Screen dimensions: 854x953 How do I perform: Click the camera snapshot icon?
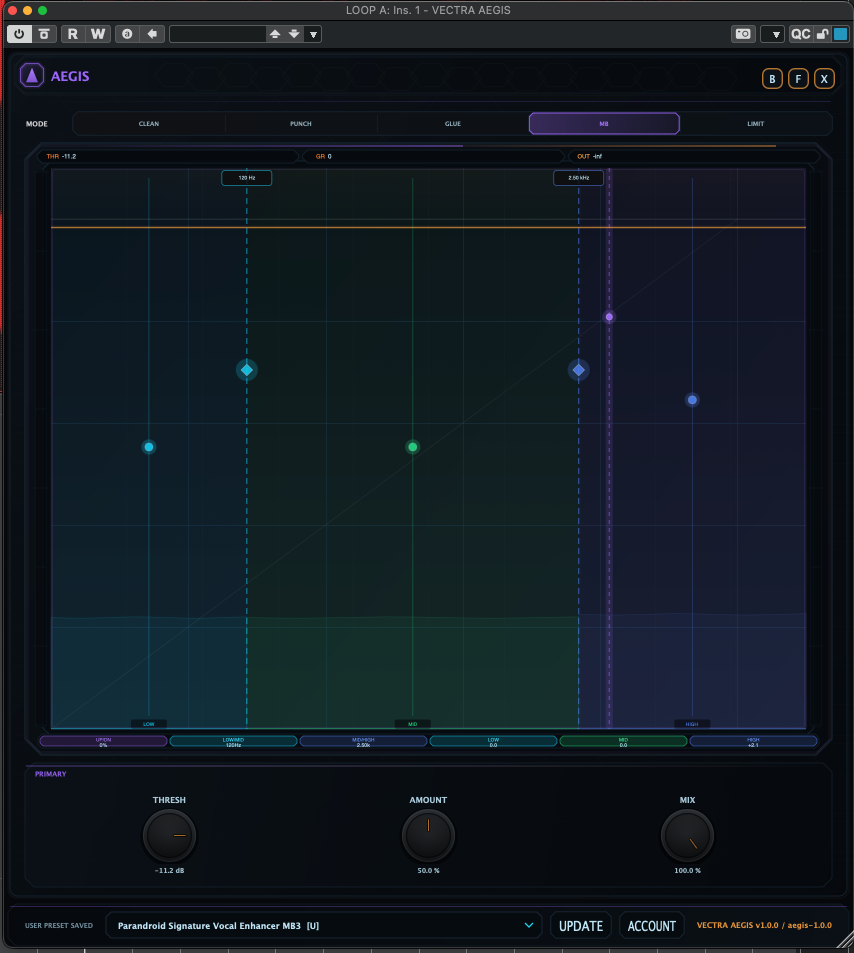(743, 34)
